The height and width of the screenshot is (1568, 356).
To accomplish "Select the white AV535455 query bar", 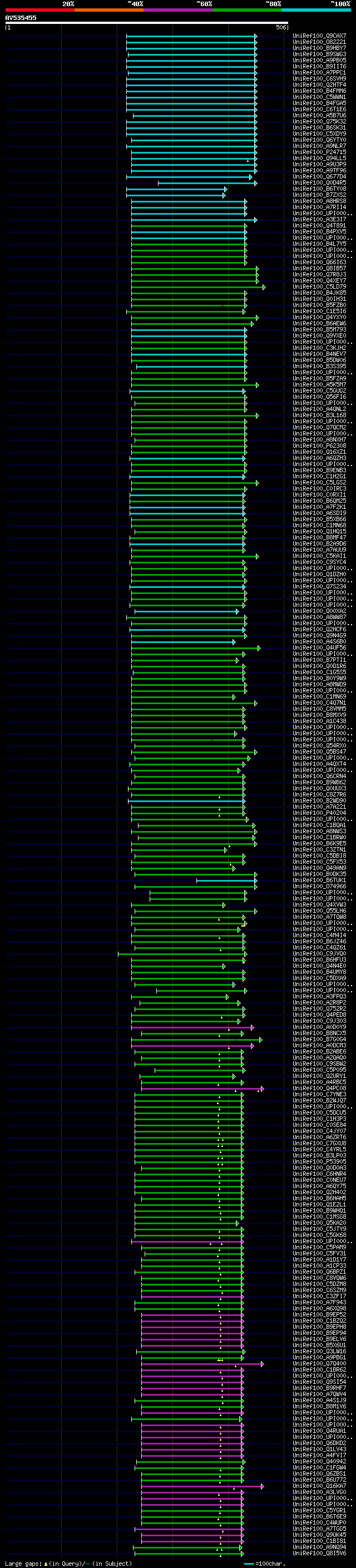I will click(x=147, y=23).
